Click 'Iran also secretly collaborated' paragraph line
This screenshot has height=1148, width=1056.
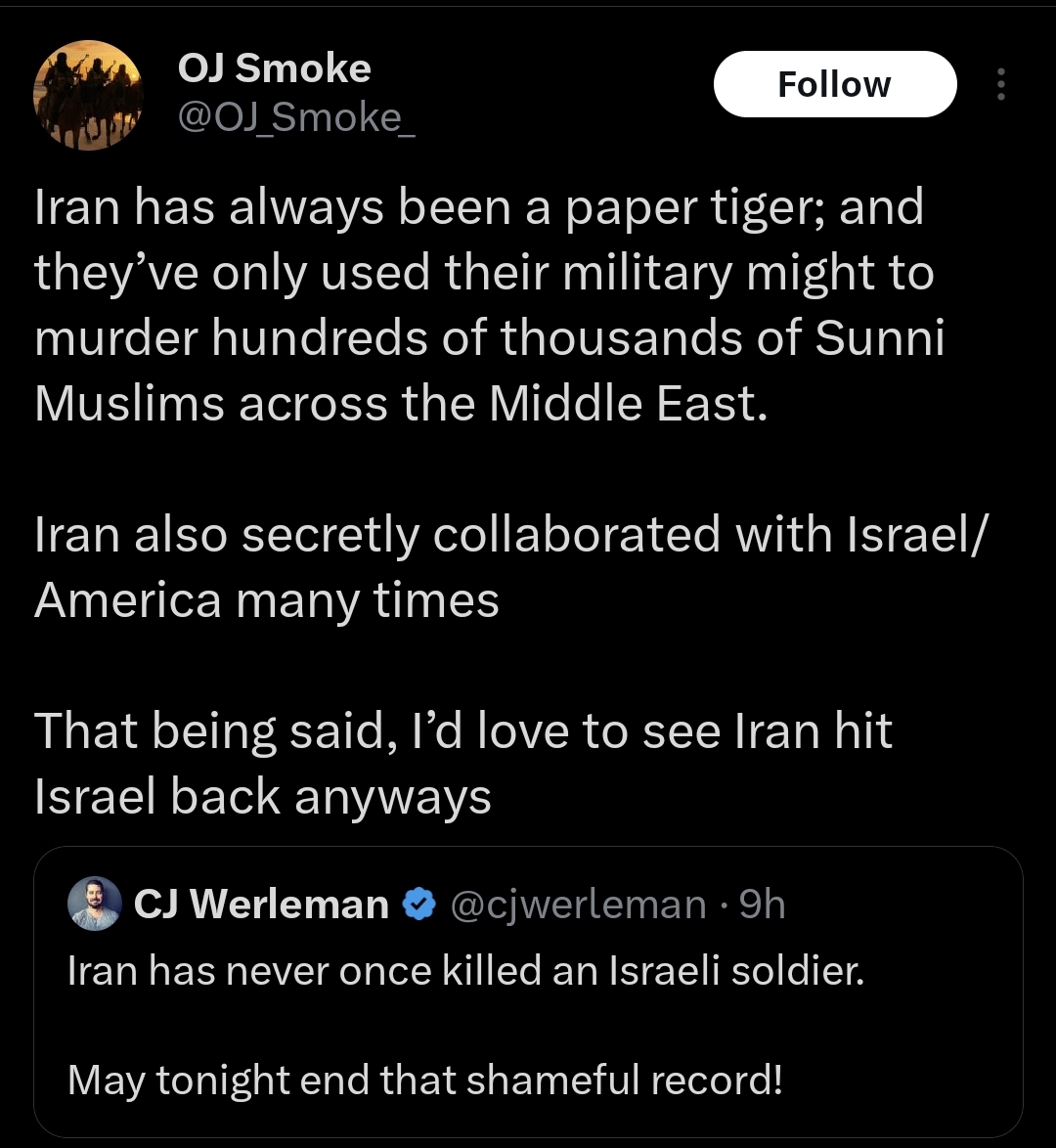(511, 535)
